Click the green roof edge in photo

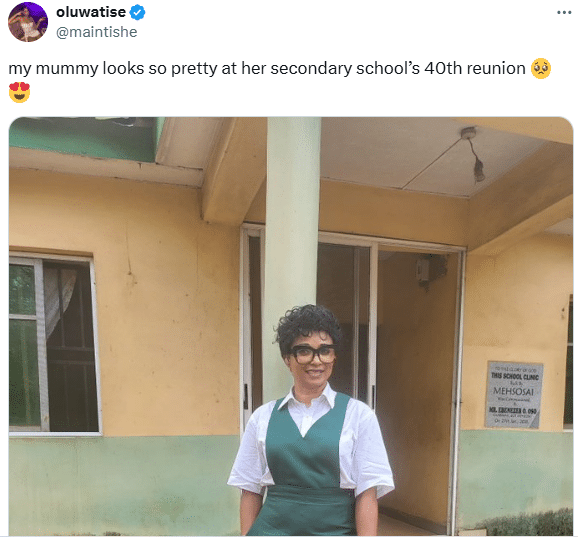[x=85, y=139]
